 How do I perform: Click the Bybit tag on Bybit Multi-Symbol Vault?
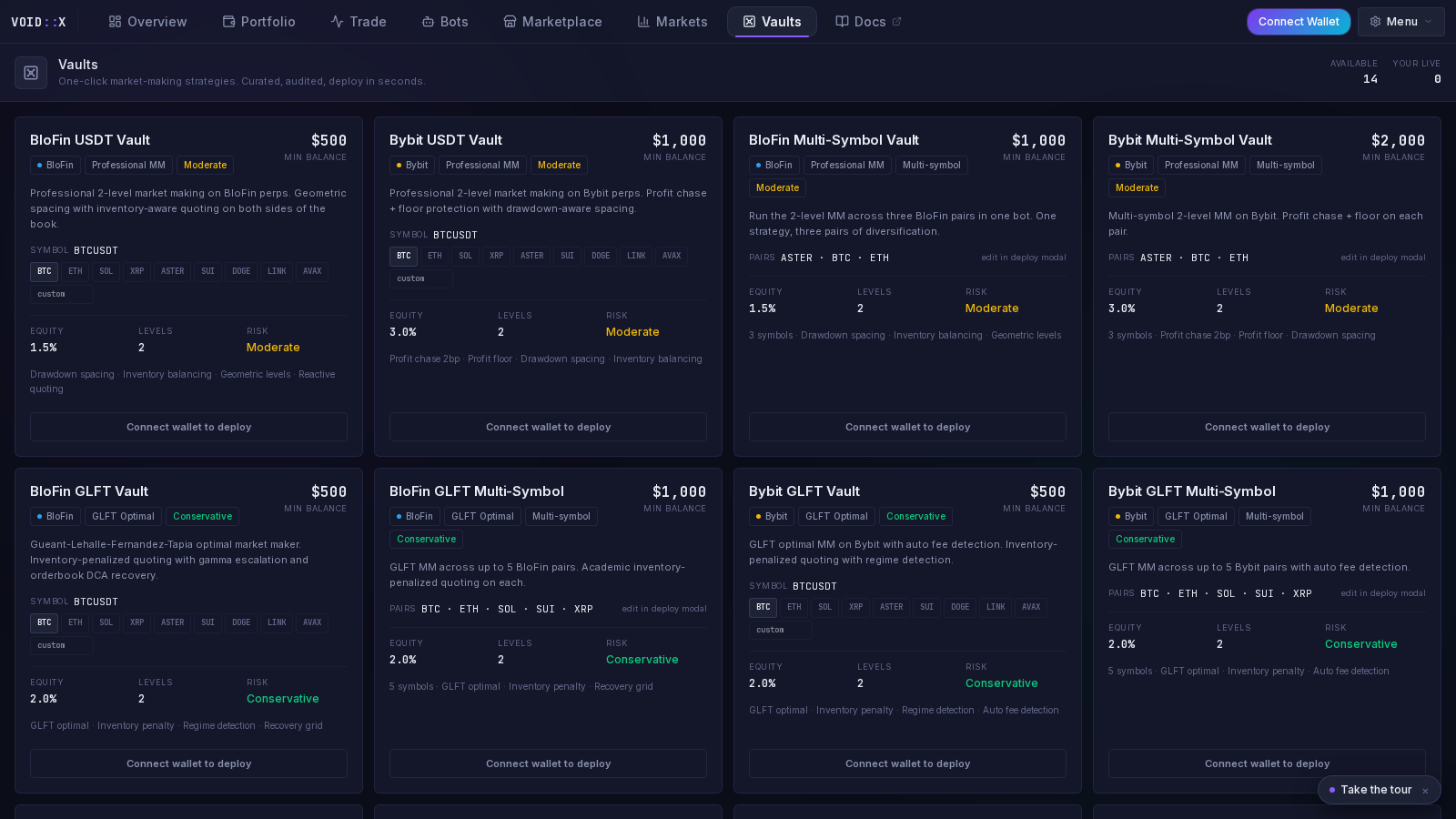[1130, 165]
